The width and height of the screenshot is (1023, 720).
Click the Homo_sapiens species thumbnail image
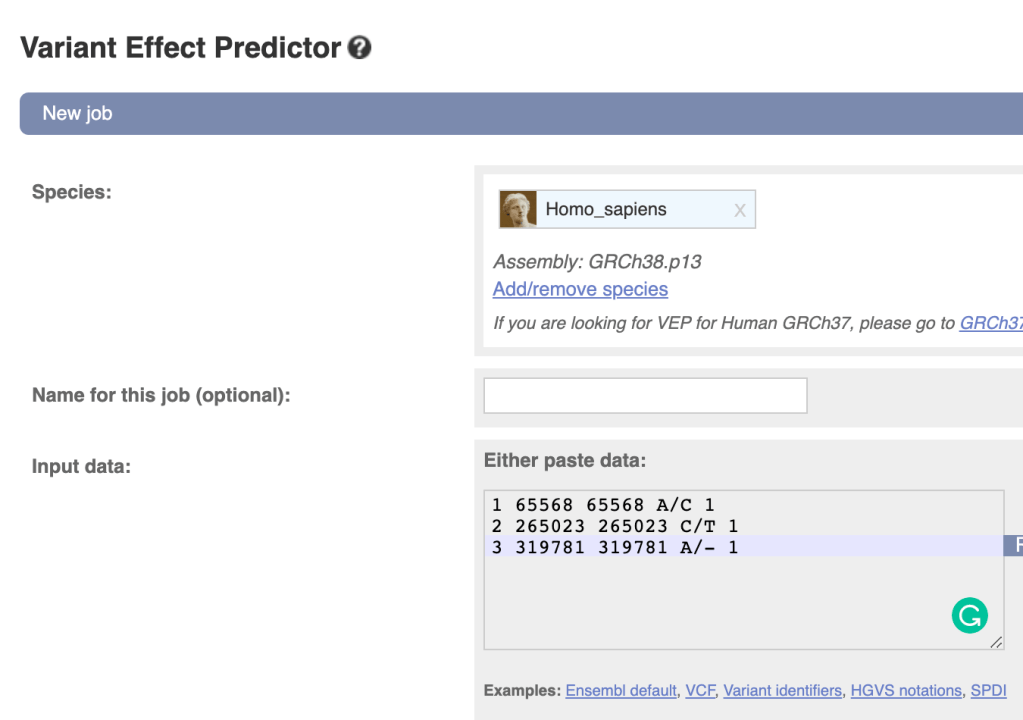click(x=518, y=210)
